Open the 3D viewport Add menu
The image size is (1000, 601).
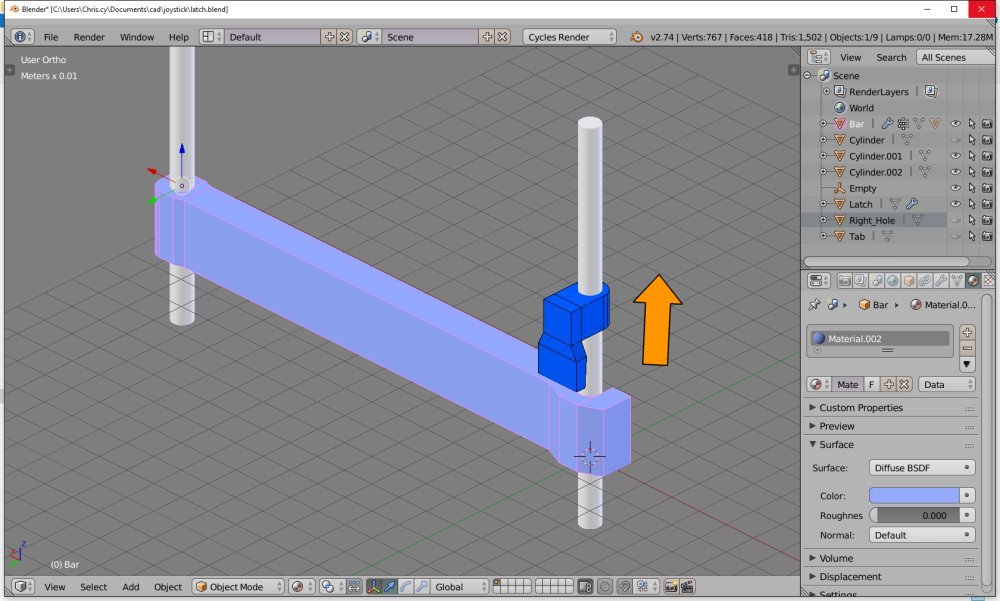(x=131, y=587)
